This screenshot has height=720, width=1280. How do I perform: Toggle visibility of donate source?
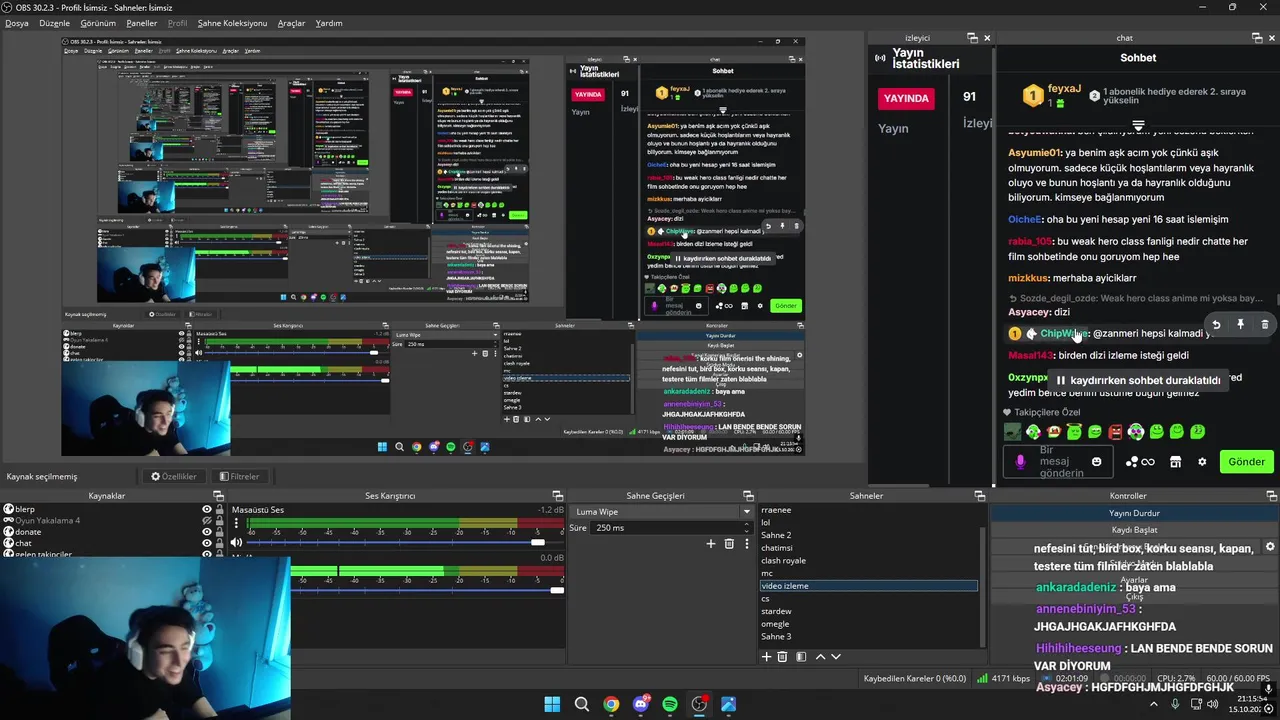pos(207,532)
